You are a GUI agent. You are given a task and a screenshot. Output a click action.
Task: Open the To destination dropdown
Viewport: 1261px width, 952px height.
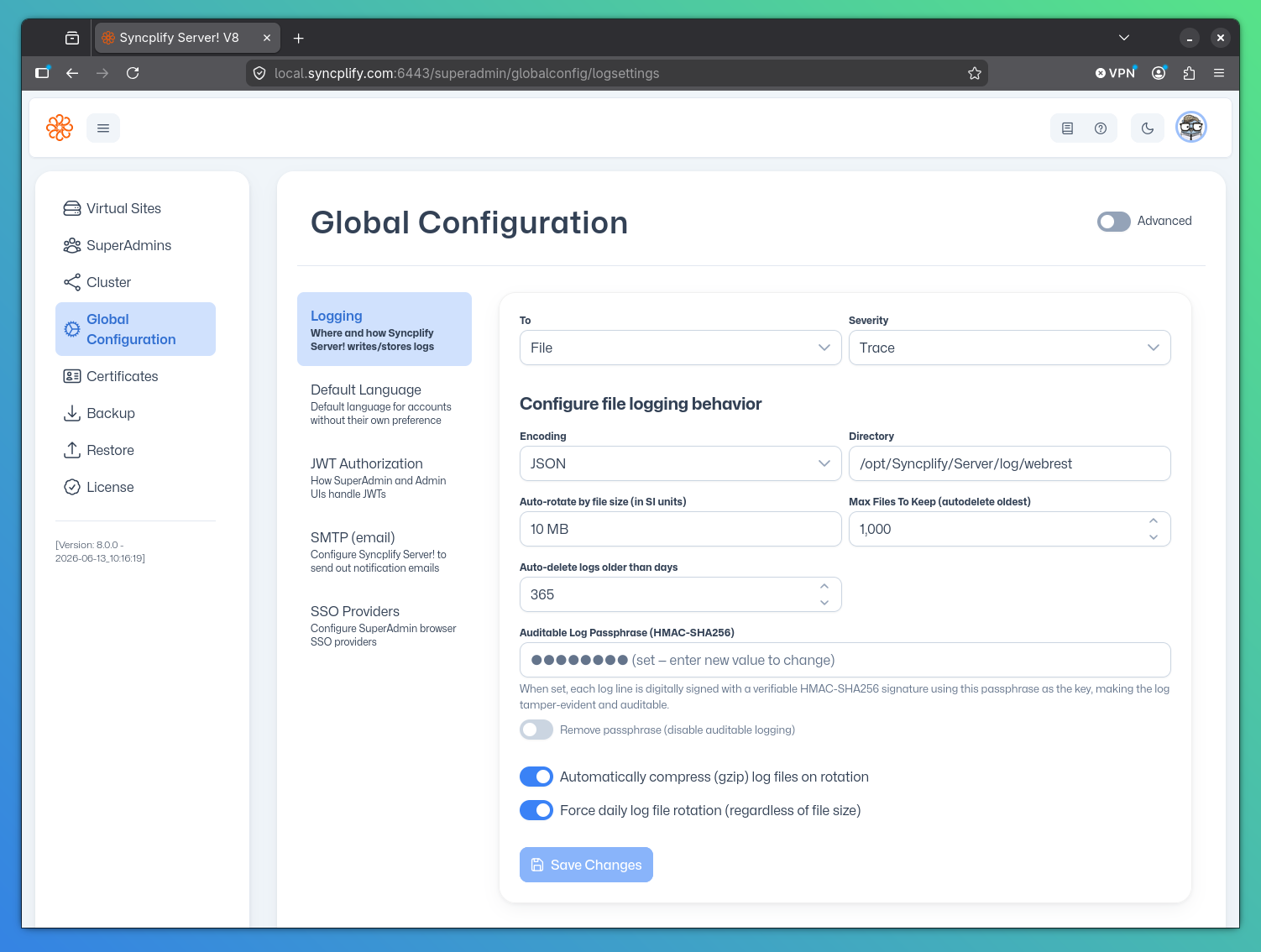(x=681, y=348)
